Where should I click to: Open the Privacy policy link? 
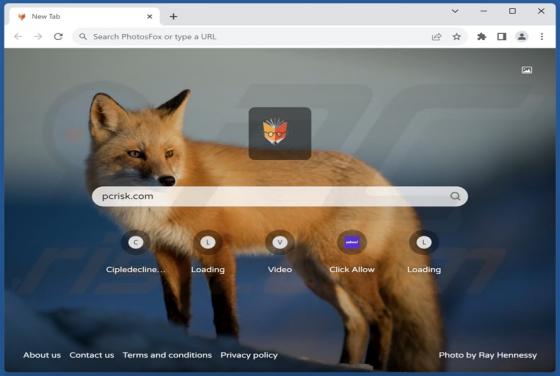point(249,355)
